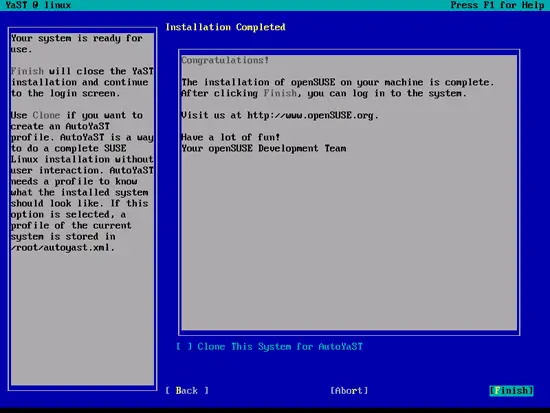This screenshot has width=550, height=413.
Task: Click 'Have a lot of fun!' line
Action: tap(231, 137)
